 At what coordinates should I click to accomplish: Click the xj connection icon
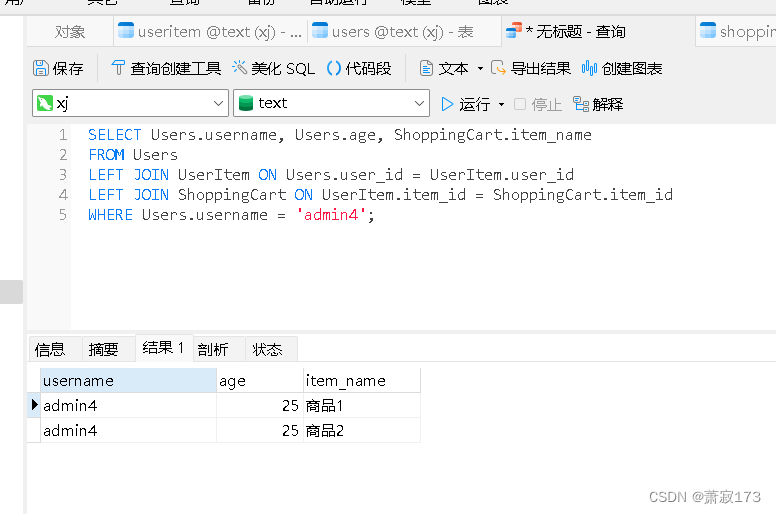[45, 103]
